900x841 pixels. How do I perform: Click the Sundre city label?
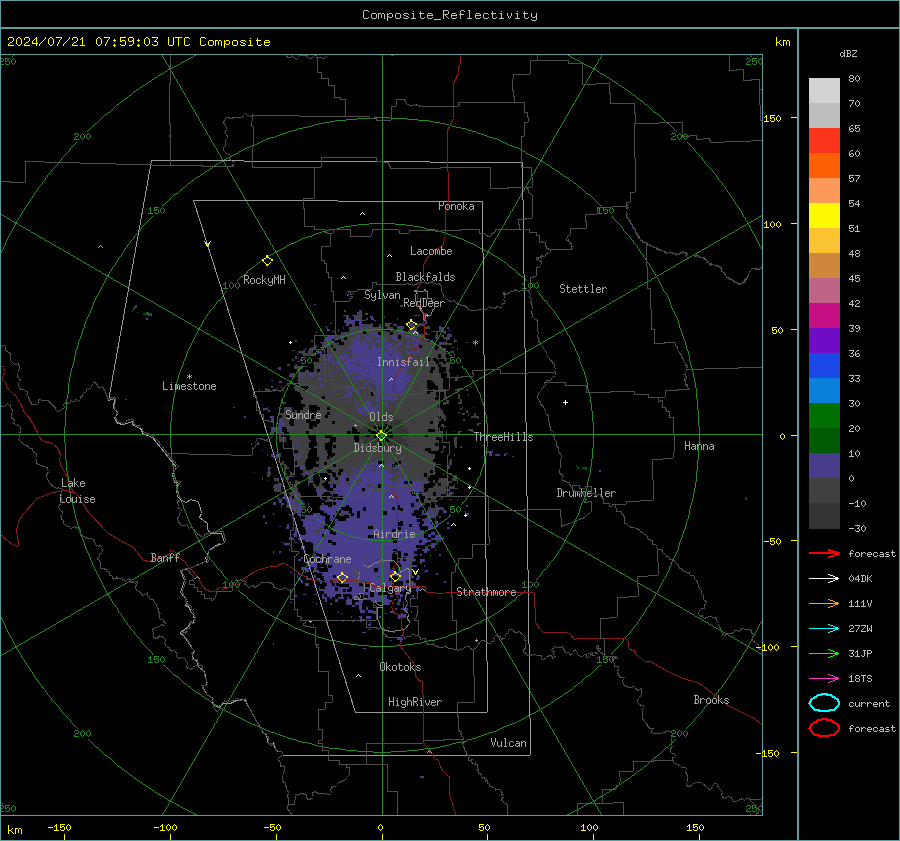click(303, 414)
